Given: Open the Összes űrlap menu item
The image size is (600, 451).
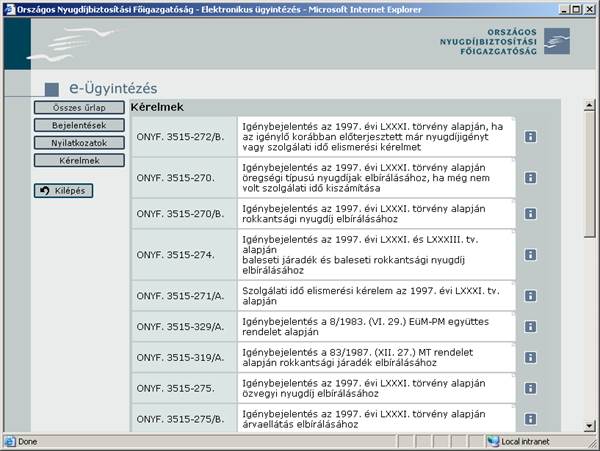Looking at the screenshot, I should (79, 108).
